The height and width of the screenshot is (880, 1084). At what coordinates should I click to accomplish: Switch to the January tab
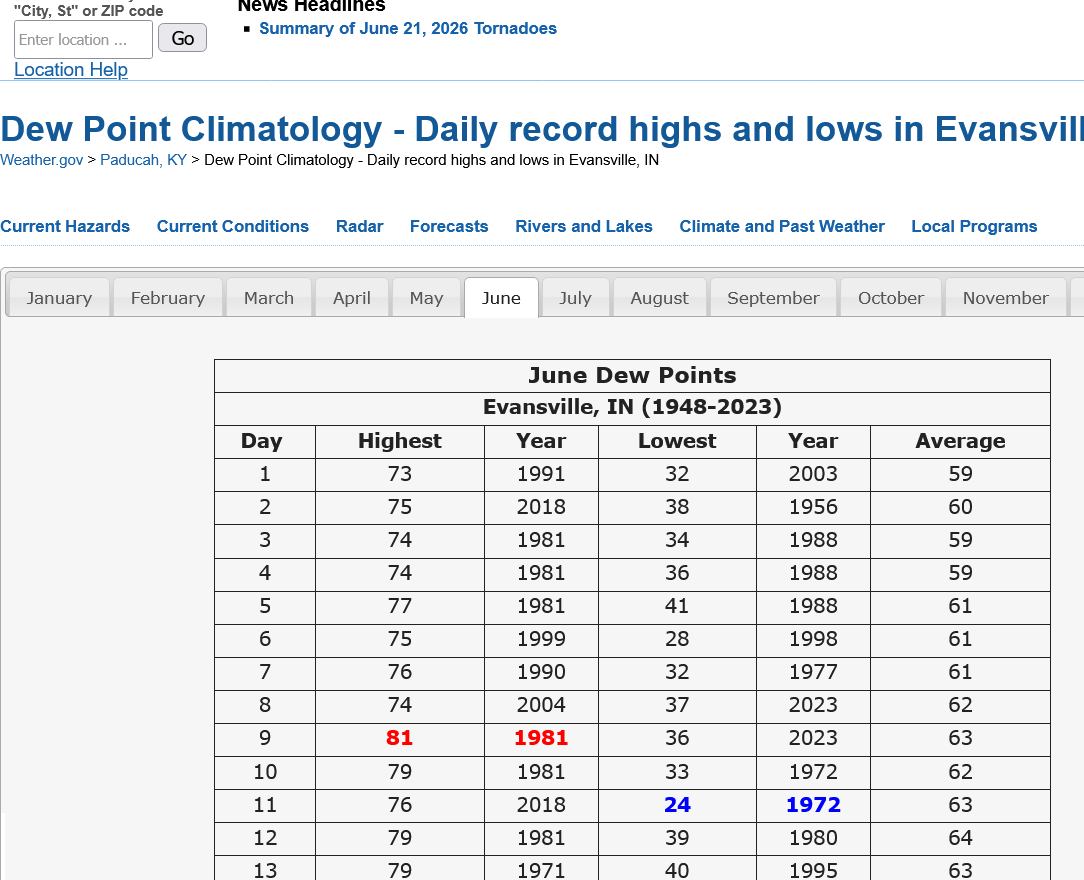point(59,298)
